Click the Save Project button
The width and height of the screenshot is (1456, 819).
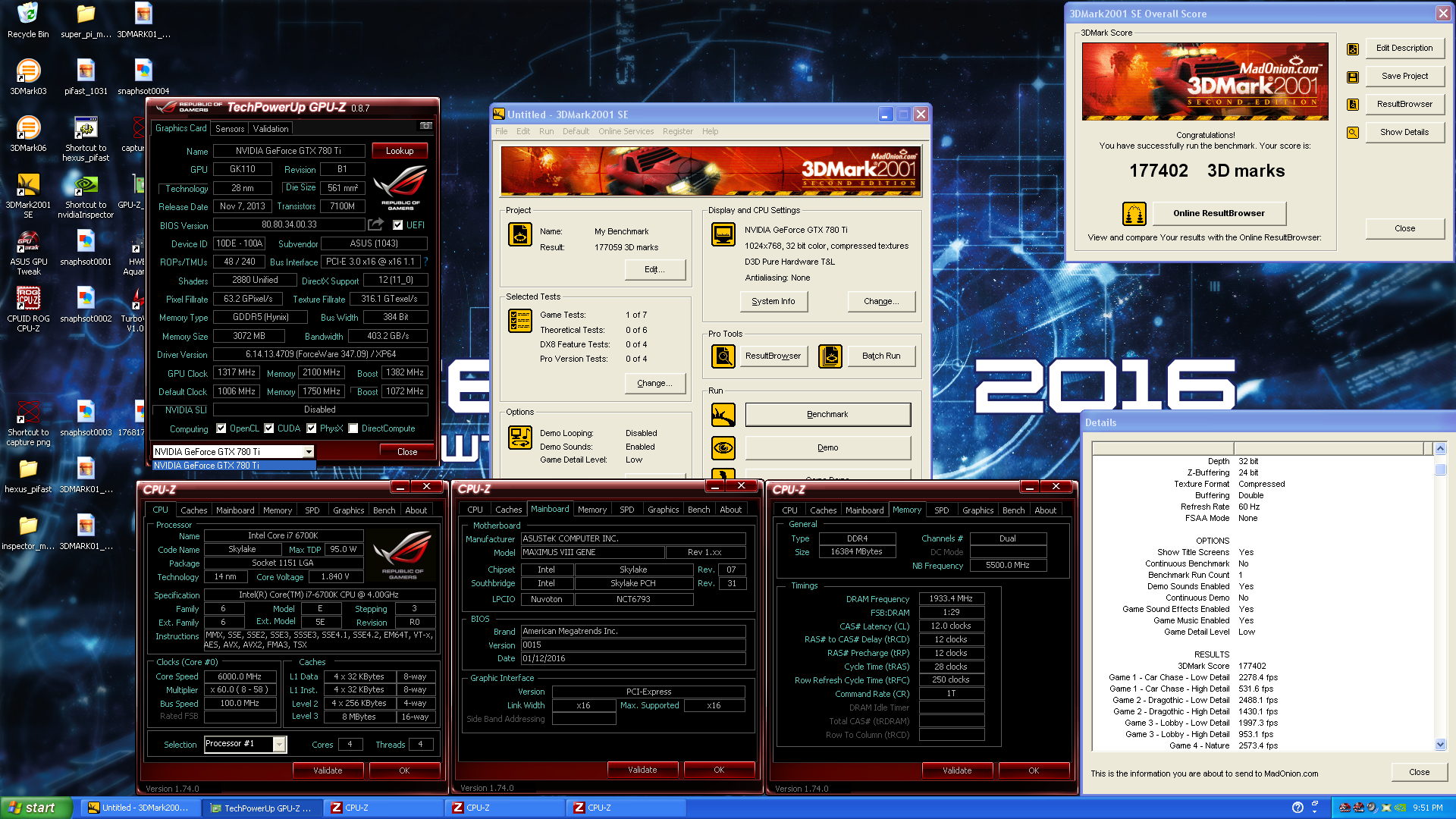click(x=1404, y=77)
